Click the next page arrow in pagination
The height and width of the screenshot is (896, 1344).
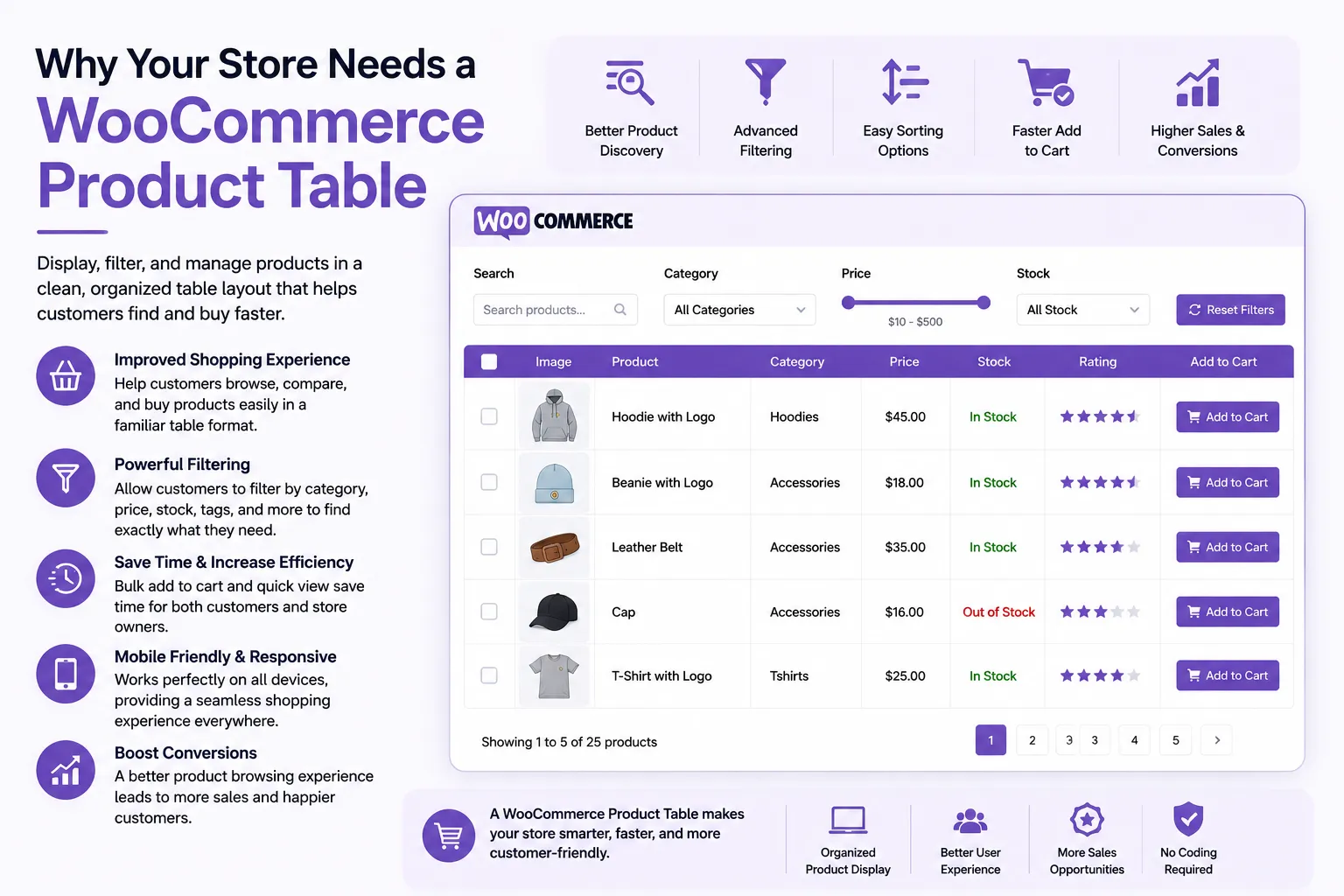coord(1217,740)
